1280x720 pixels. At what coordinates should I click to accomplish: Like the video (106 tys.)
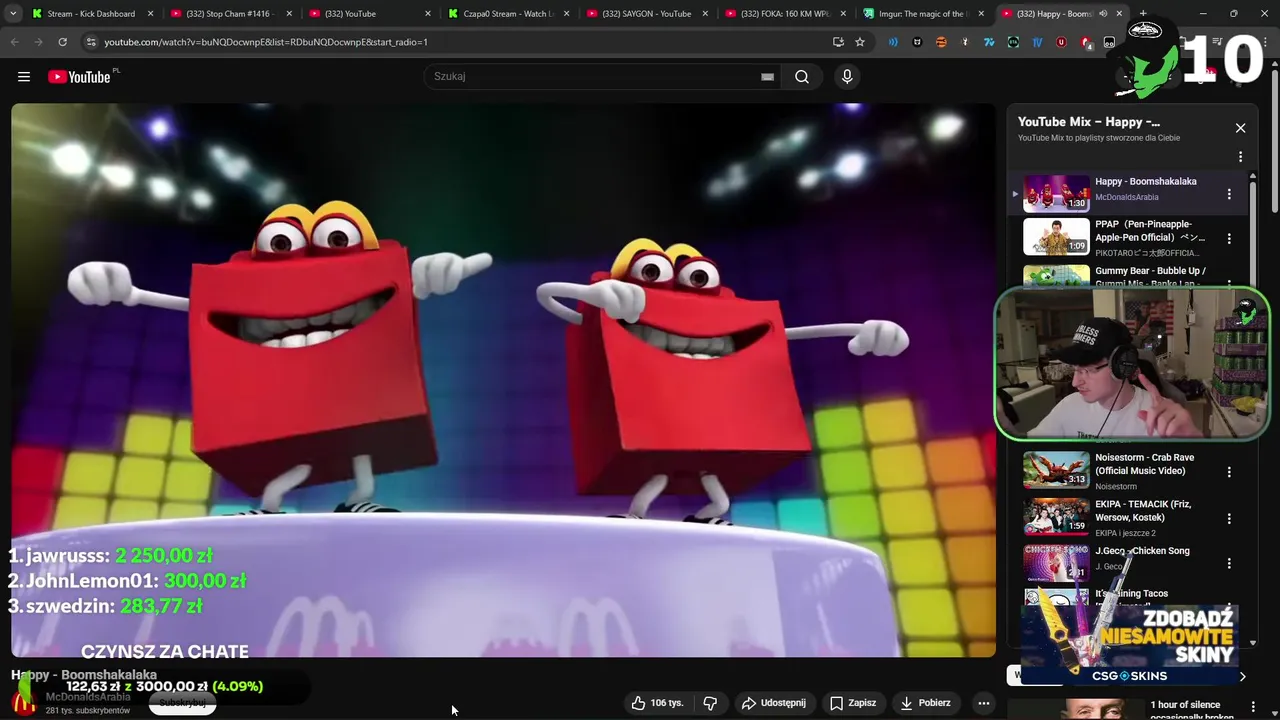[657, 703]
